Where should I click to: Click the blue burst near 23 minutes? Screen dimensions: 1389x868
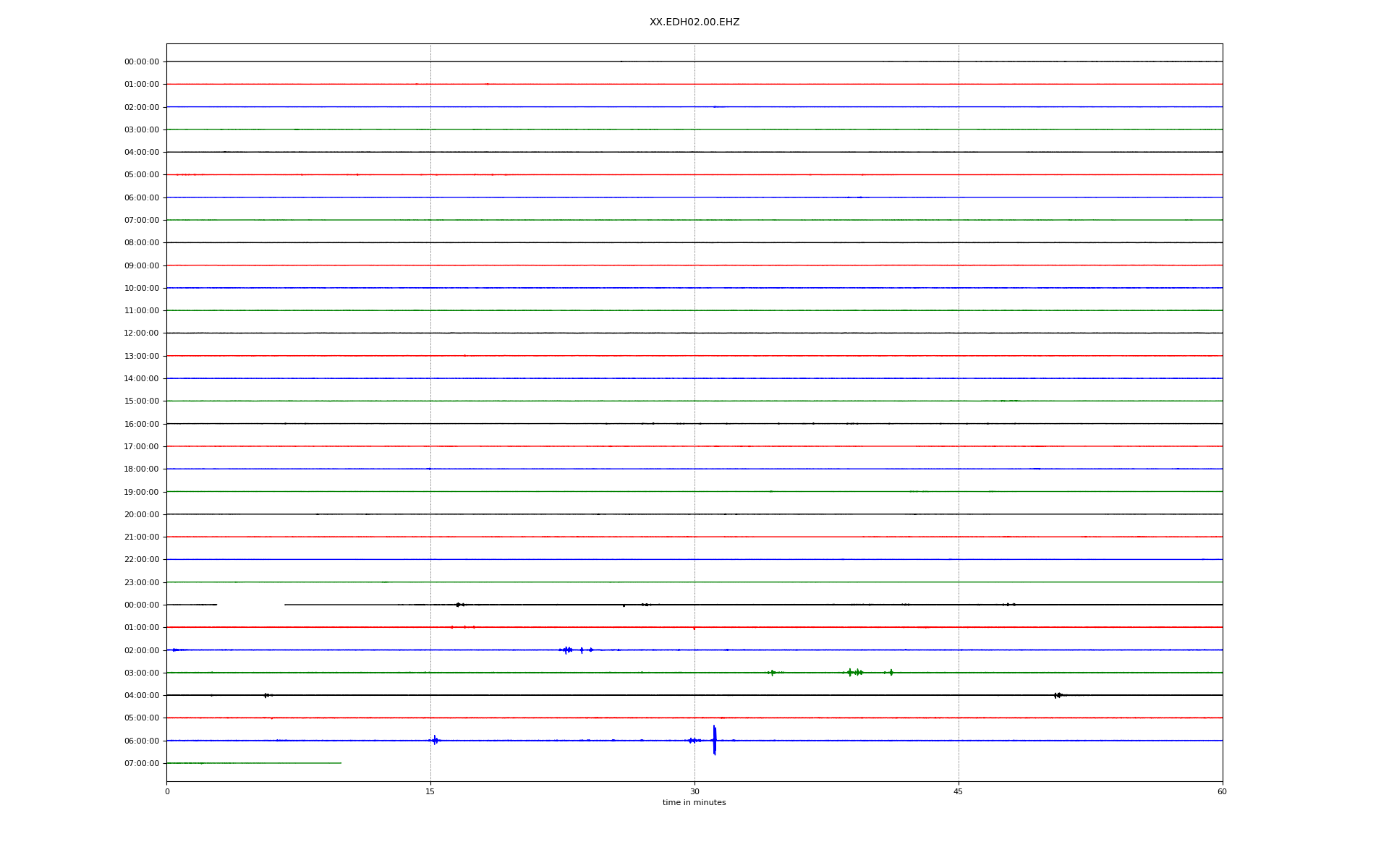point(567,650)
